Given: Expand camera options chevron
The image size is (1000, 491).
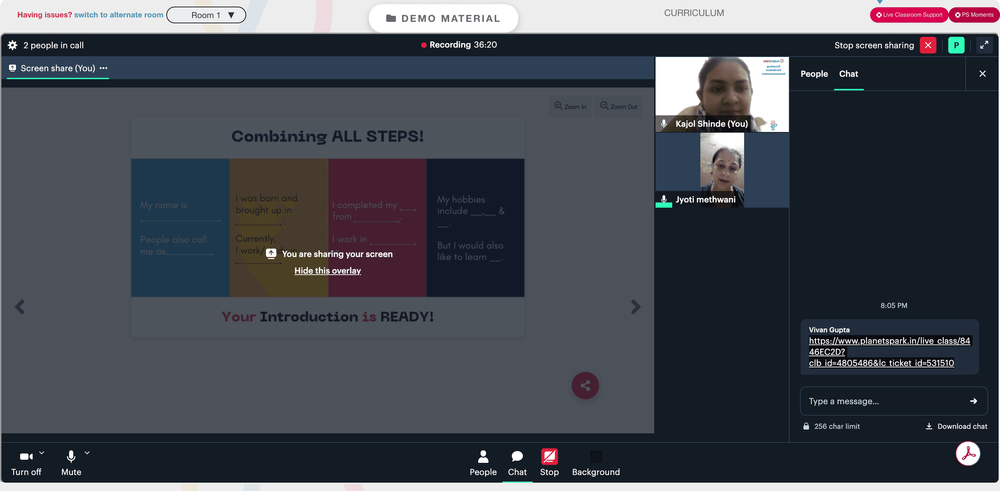Looking at the screenshot, I should [x=41, y=453].
